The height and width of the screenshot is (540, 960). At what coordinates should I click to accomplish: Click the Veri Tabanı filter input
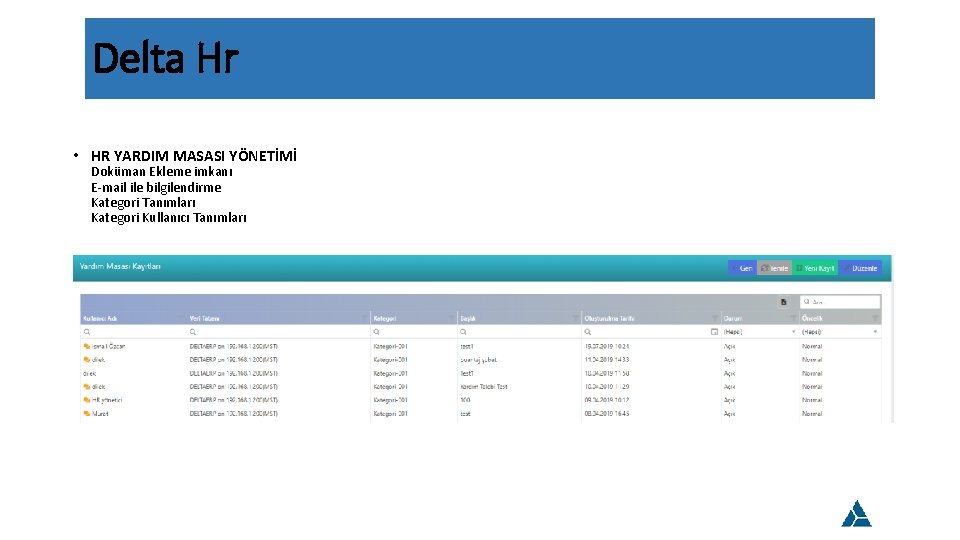point(279,332)
